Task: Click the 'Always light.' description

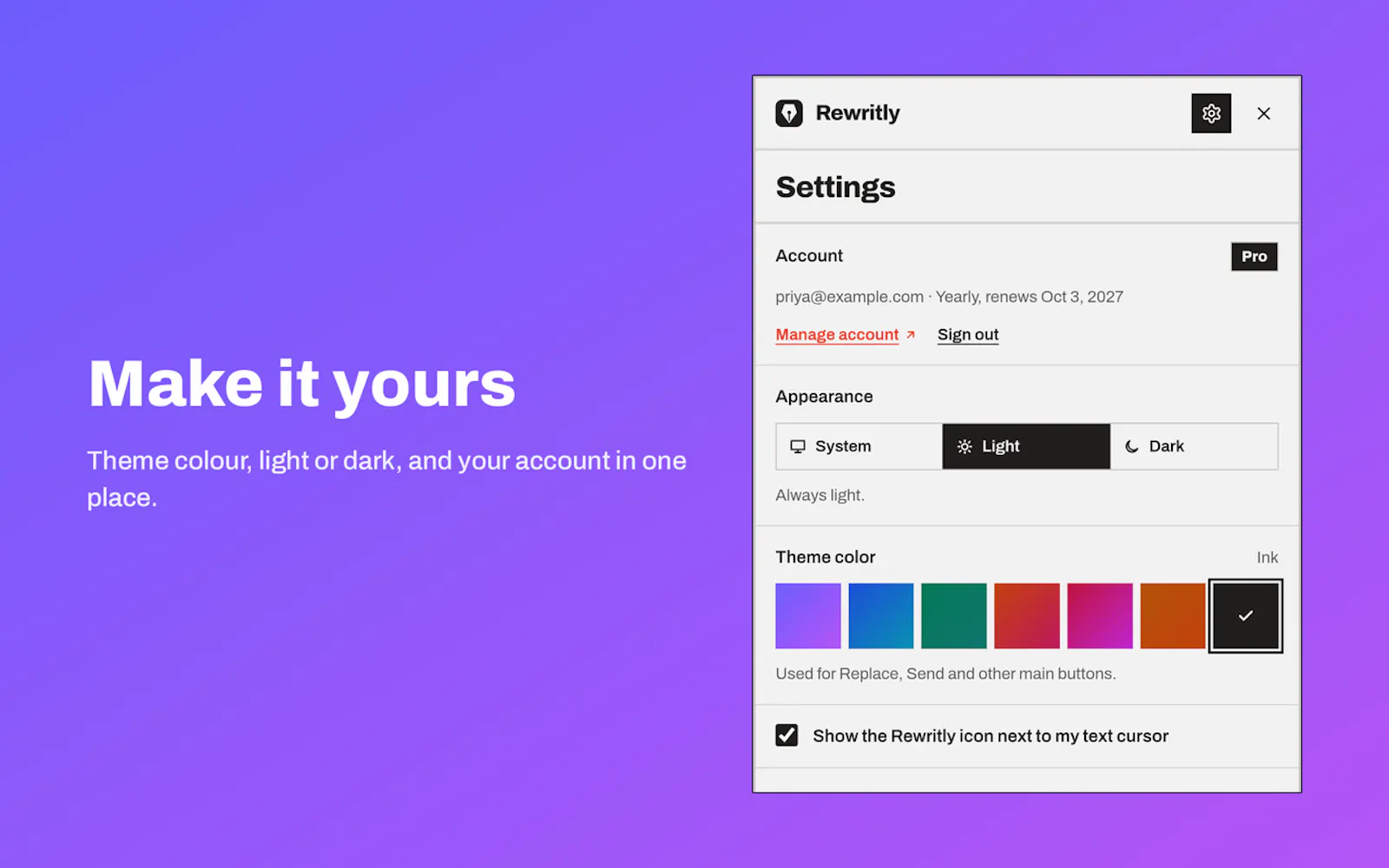Action: 820,495
